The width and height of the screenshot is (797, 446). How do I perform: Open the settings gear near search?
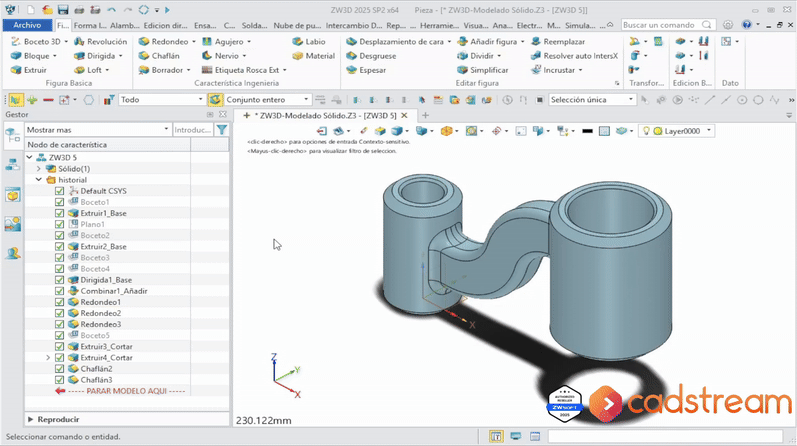pos(728,25)
